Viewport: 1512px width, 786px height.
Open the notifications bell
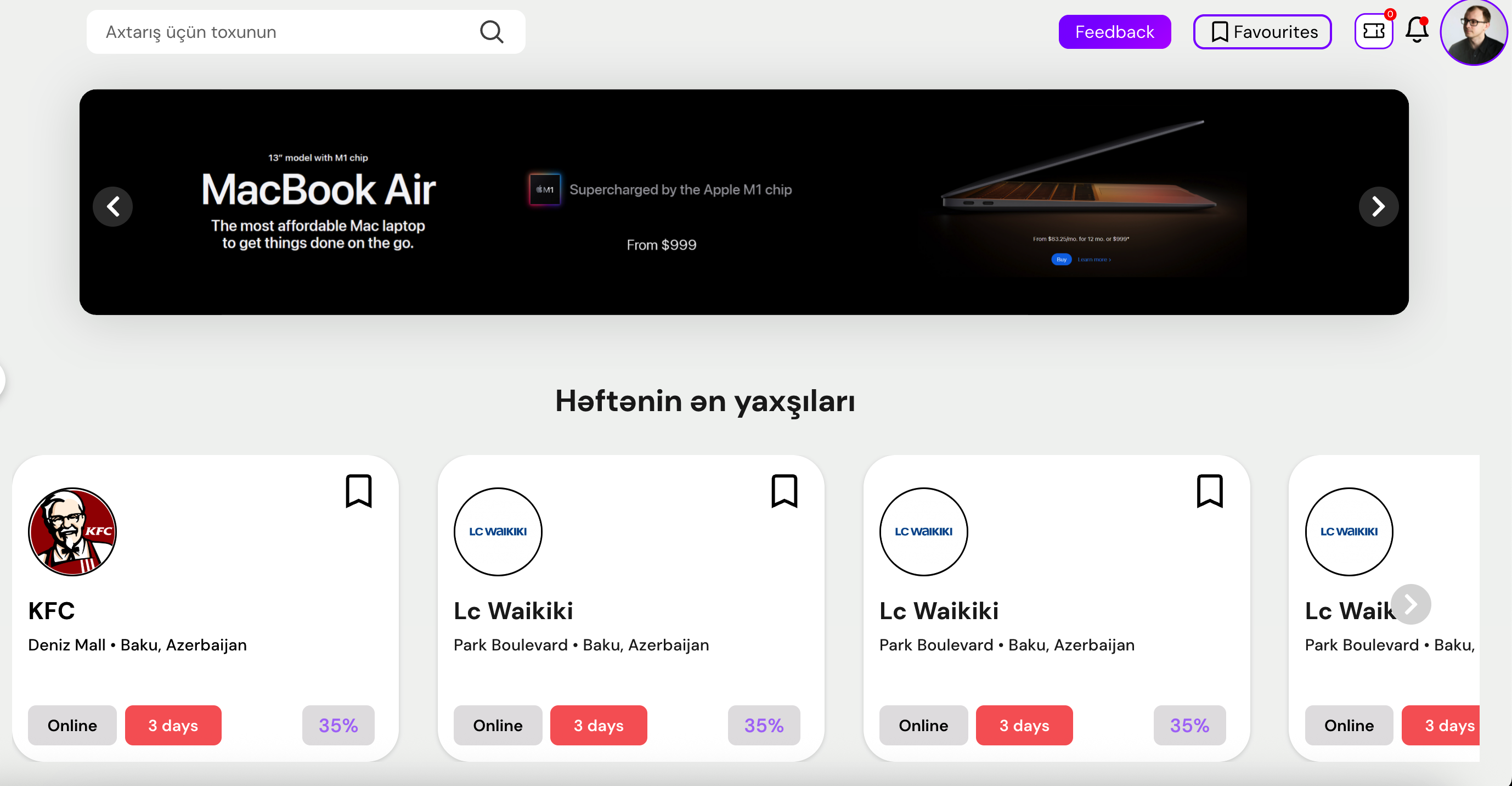pos(1417,31)
